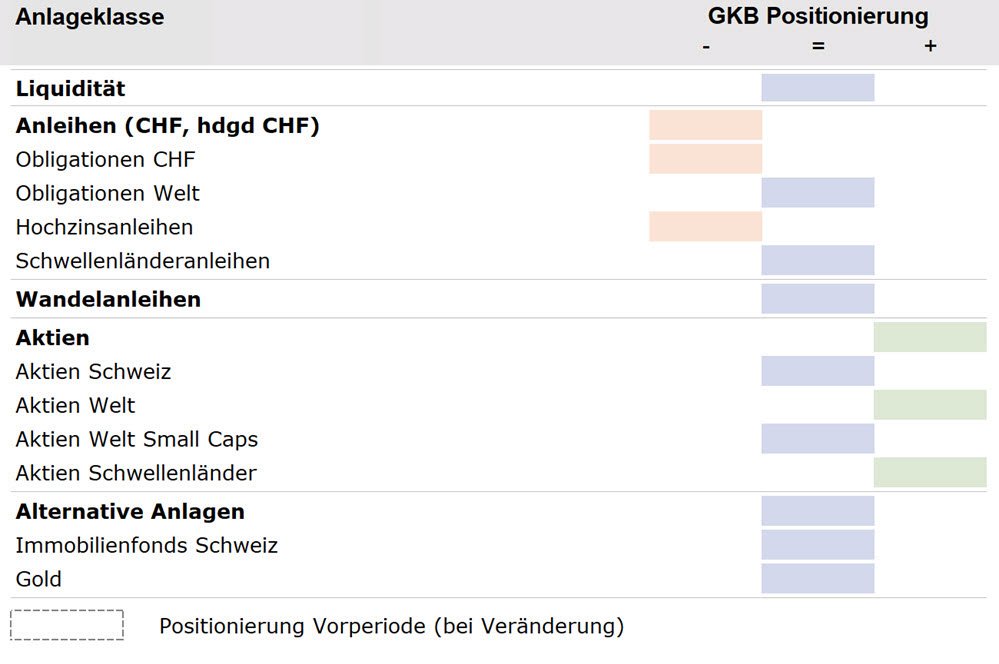Select the blue box for Obligationen Welt

click(x=817, y=193)
